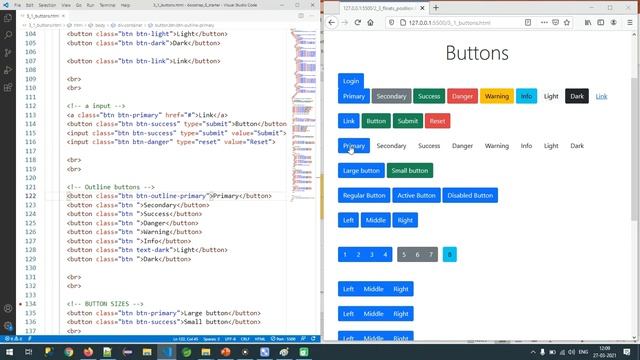Click the errors and warnings status bar indicator
The image size is (640, 360).
click(12, 339)
